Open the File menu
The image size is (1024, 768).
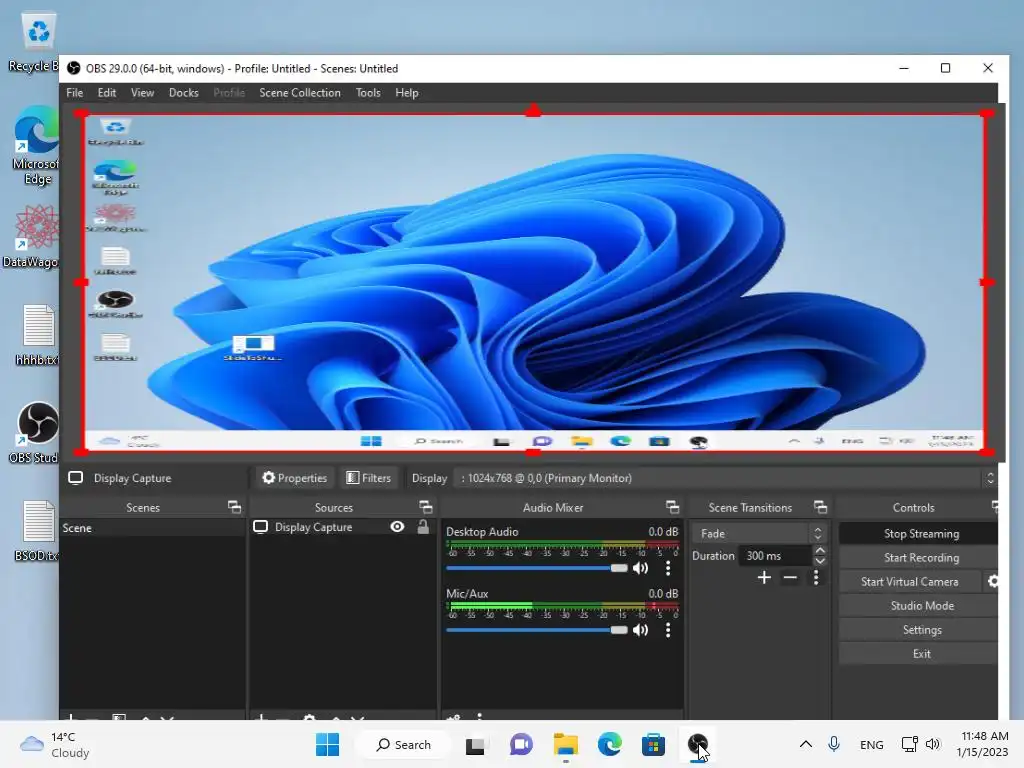tap(74, 93)
